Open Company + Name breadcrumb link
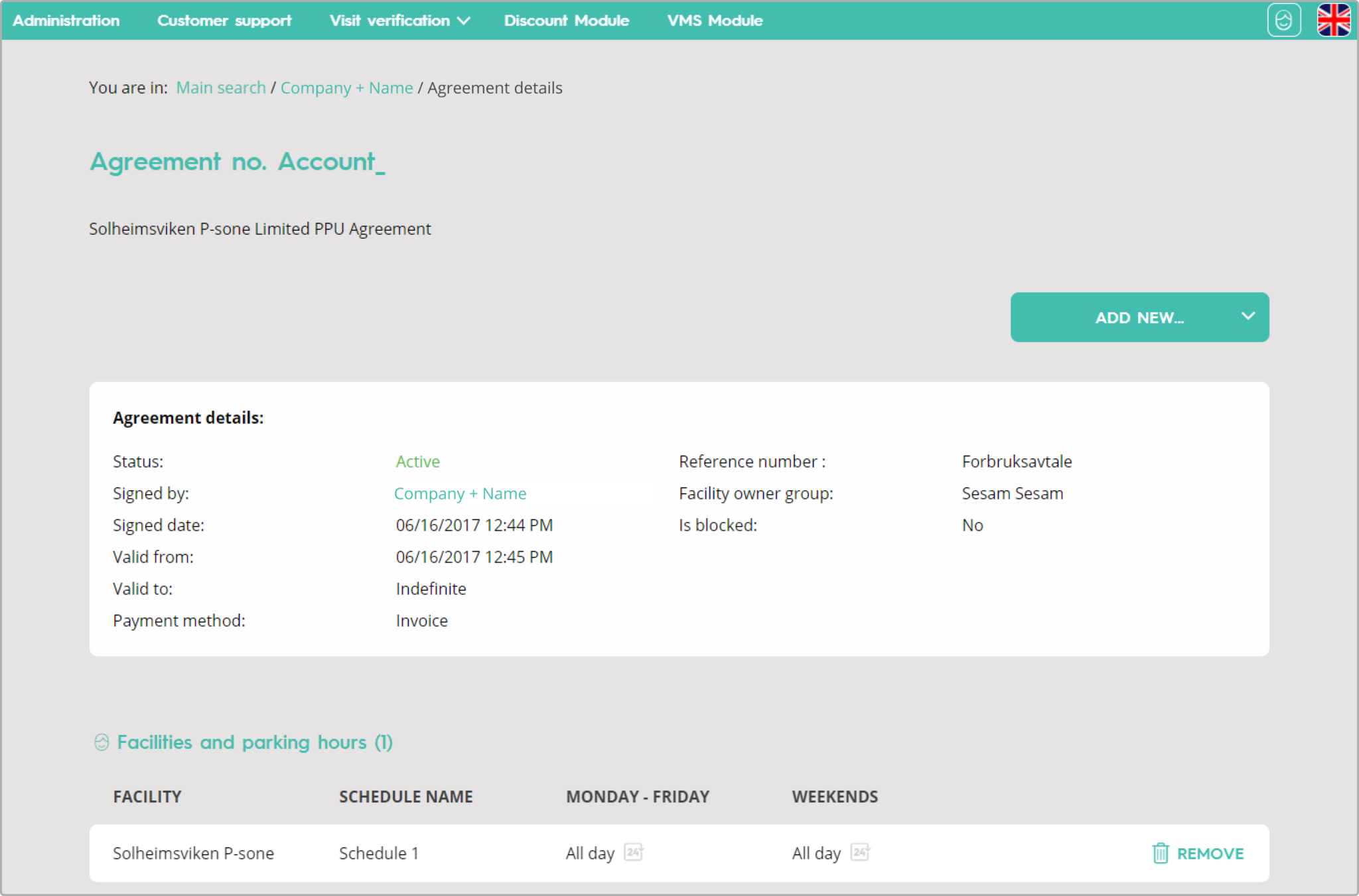The width and height of the screenshot is (1359, 896). pos(346,88)
